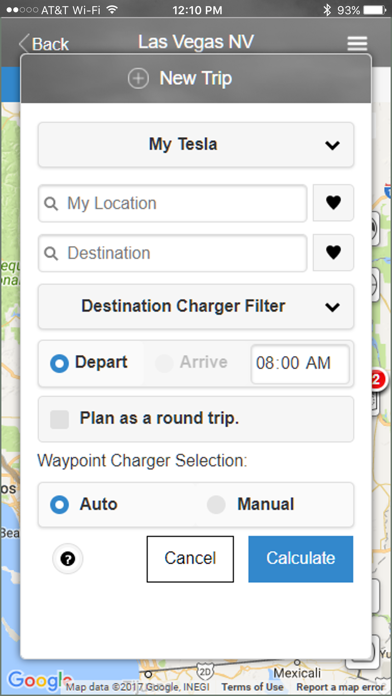Expand the My Tesla vehicle dropdown
The height and width of the screenshot is (696, 392).
click(x=196, y=145)
